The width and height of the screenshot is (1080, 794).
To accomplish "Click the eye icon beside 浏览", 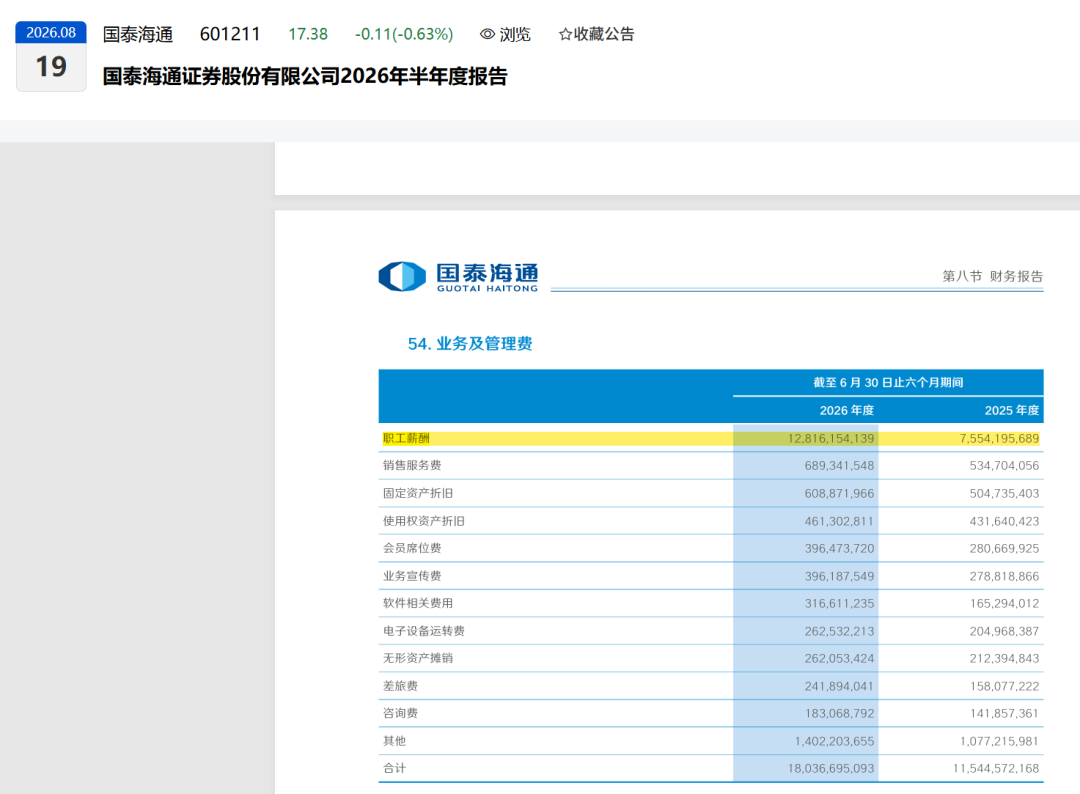I will point(488,34).
